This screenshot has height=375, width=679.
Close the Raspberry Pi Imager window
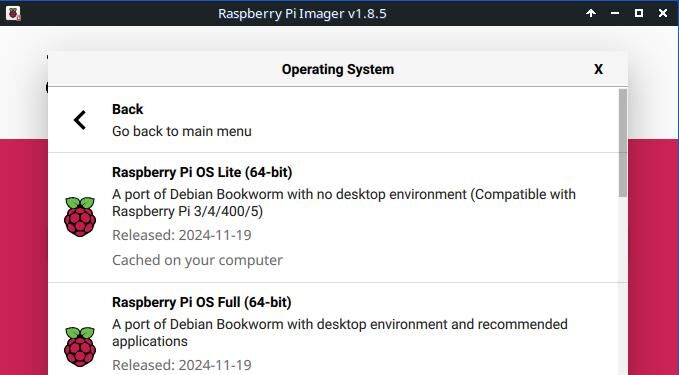pos(663,13)
